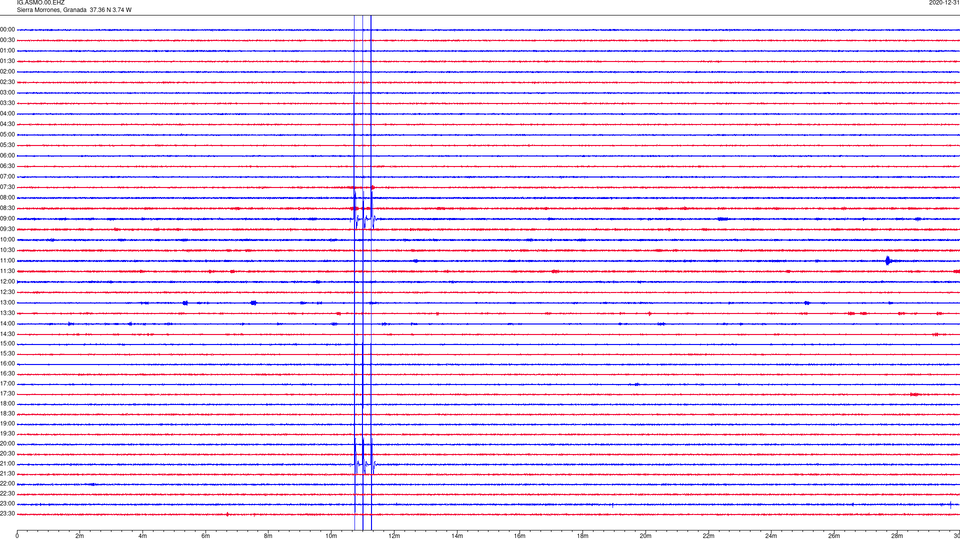Select the 19:00 trace time label
The width and height of the screenshot is (960, 540).
pyautogui.click(x=7, y=424)
